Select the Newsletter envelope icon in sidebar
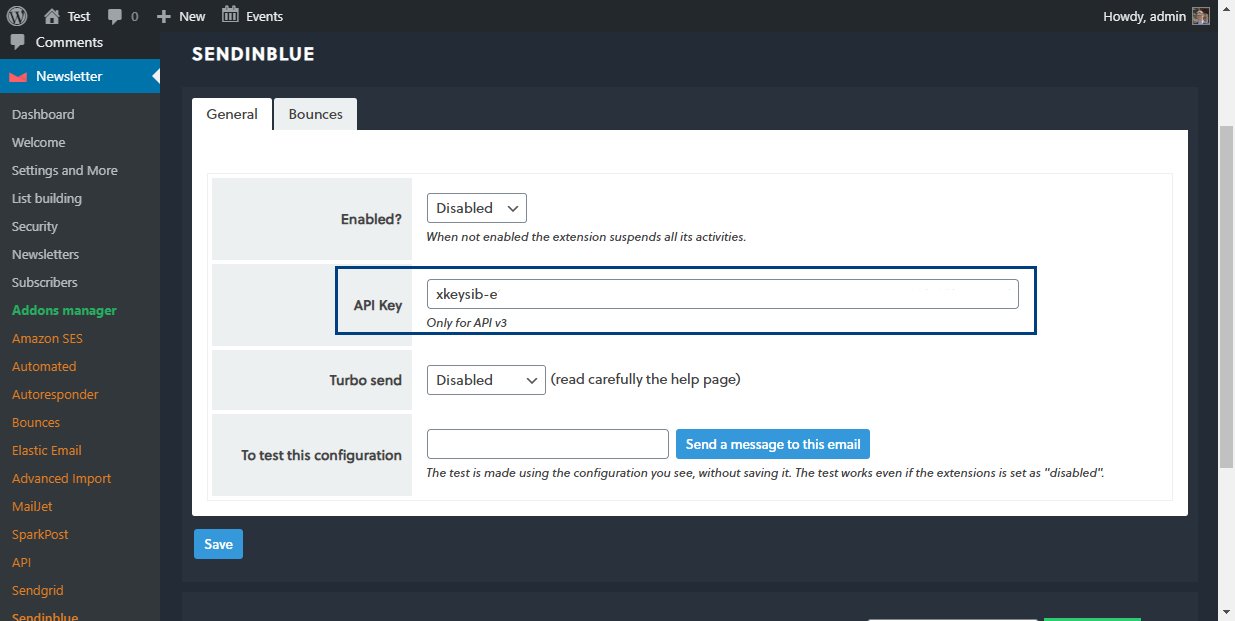The width and height of the screenshot is (1235, 621). coord(18,76)
